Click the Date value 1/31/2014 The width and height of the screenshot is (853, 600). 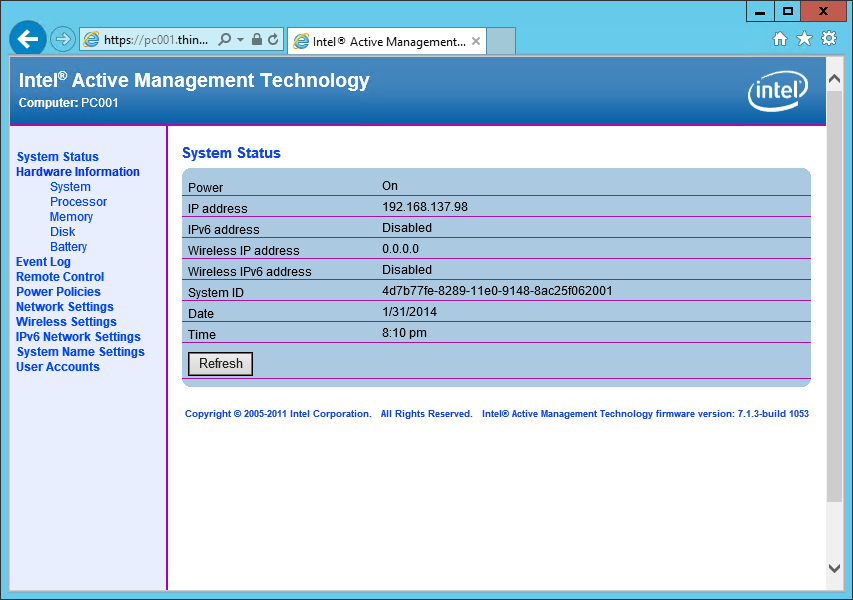(410, 312)
